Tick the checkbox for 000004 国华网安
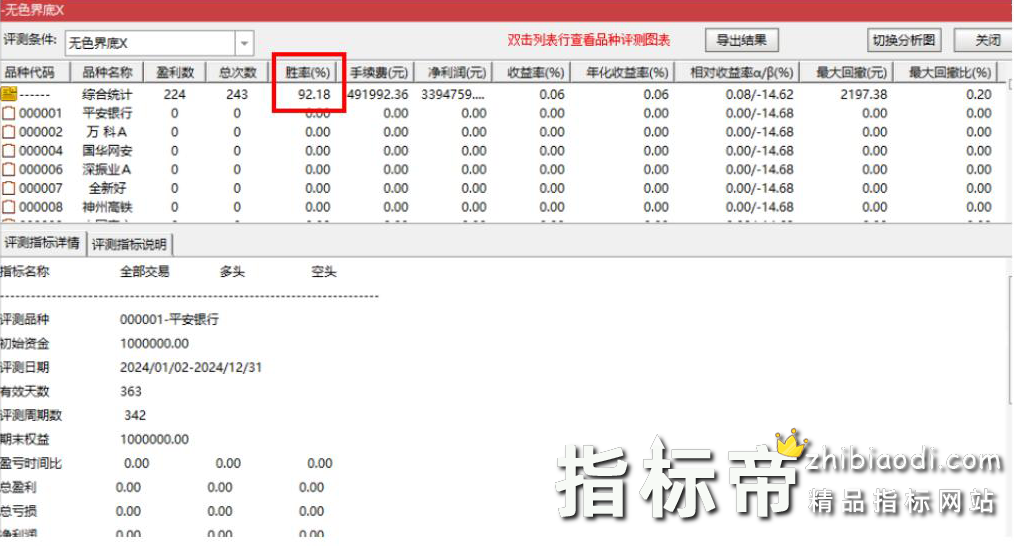The image size is (1014, 546). (x=8, y=151)
